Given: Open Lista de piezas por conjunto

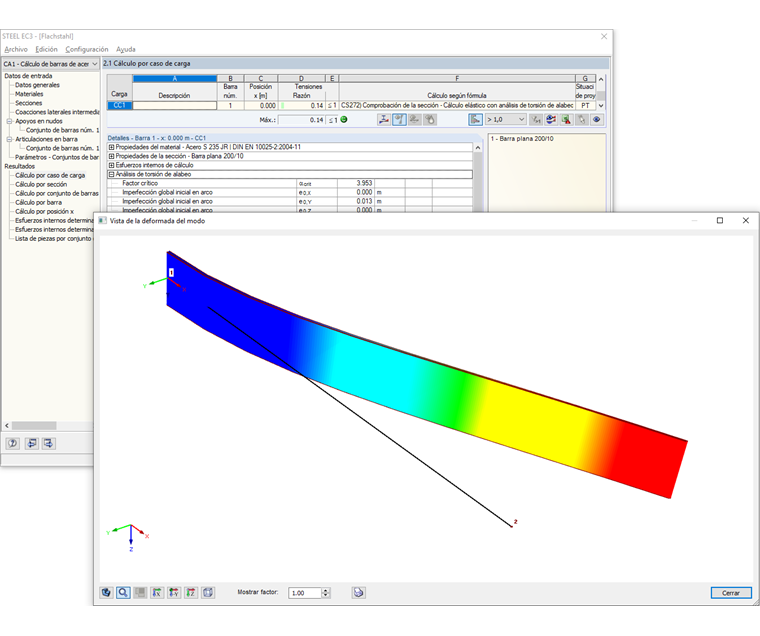Looking at the screenshot, I should click(x=53, y=238).
